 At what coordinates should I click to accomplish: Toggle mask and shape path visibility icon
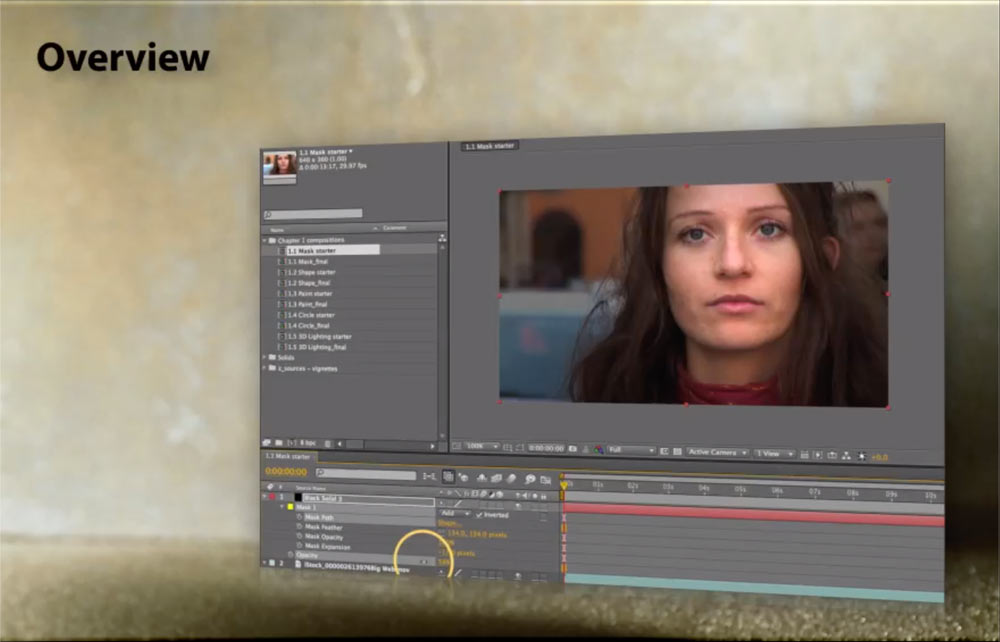[520, 448]
